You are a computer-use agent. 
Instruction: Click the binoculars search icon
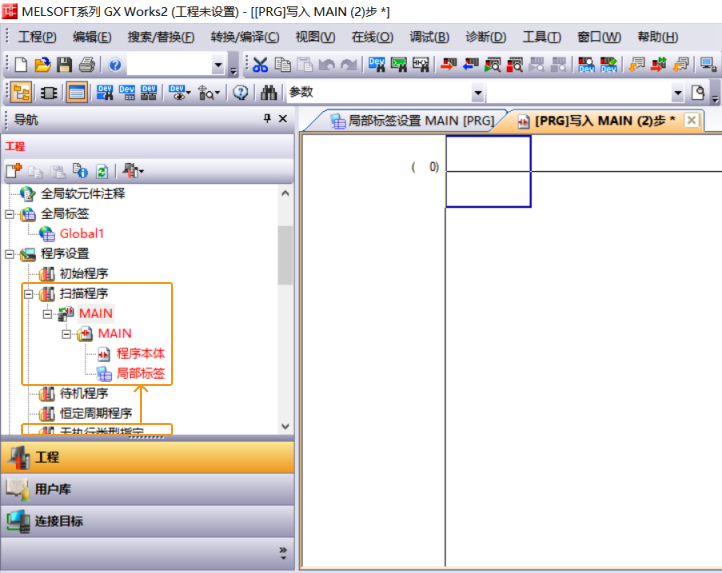pyautogui.click(x=269, y=93)
